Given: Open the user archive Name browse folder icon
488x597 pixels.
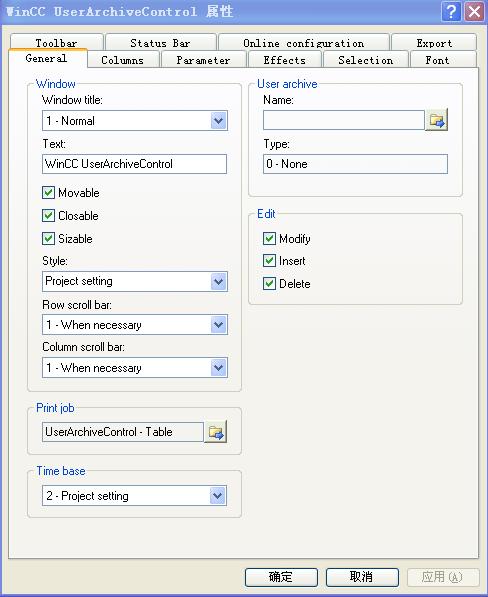Looking at the screenshot, I should click(436, 120).
